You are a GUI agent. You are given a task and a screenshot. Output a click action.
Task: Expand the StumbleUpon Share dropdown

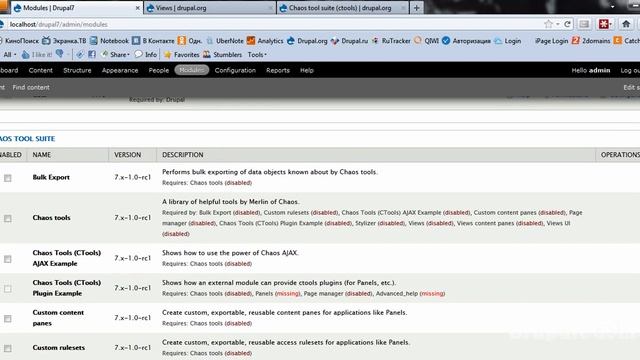tap(116, 54)
